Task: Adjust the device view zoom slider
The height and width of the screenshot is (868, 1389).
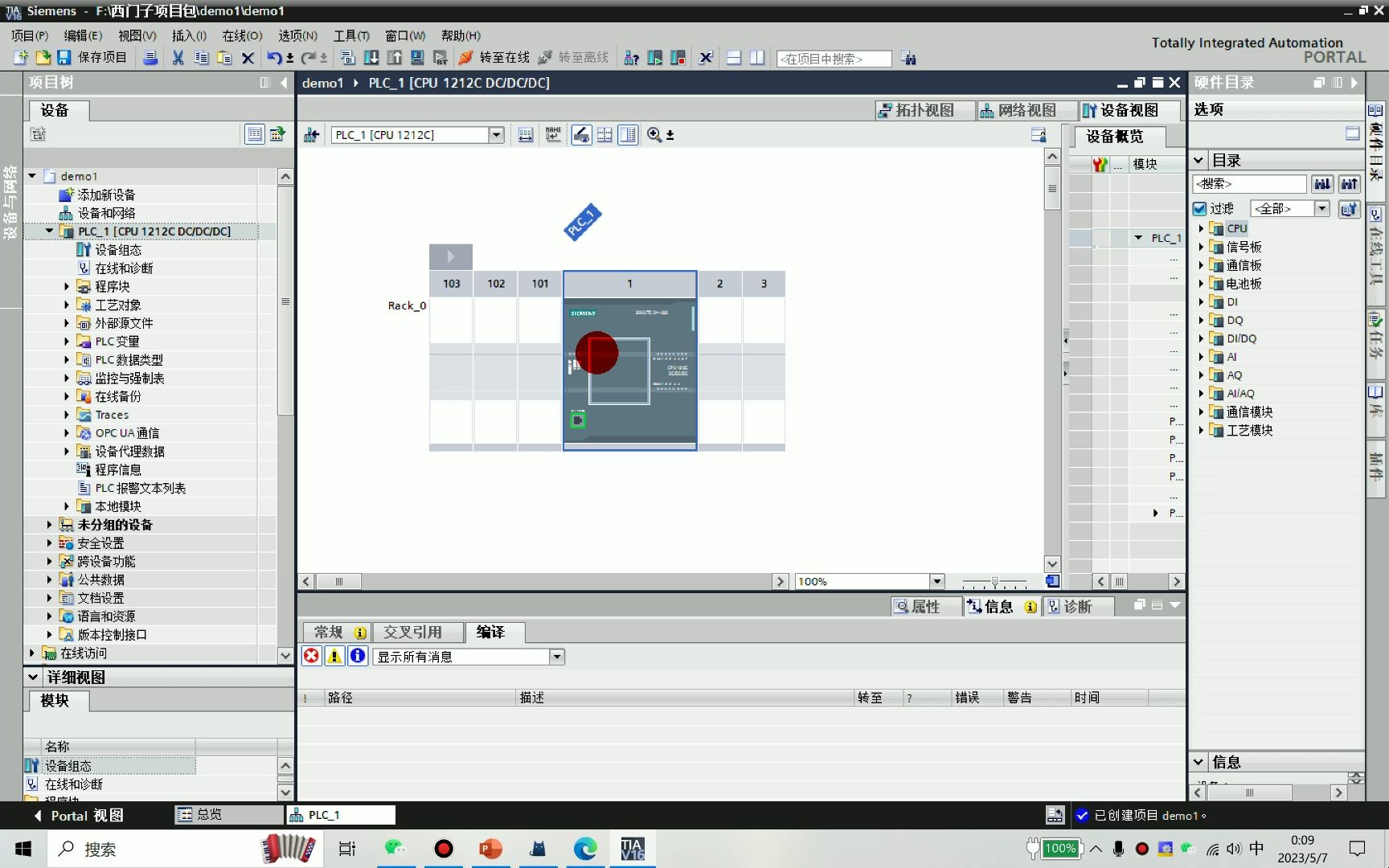Action: pyautogui.click(x=994, y=582)
